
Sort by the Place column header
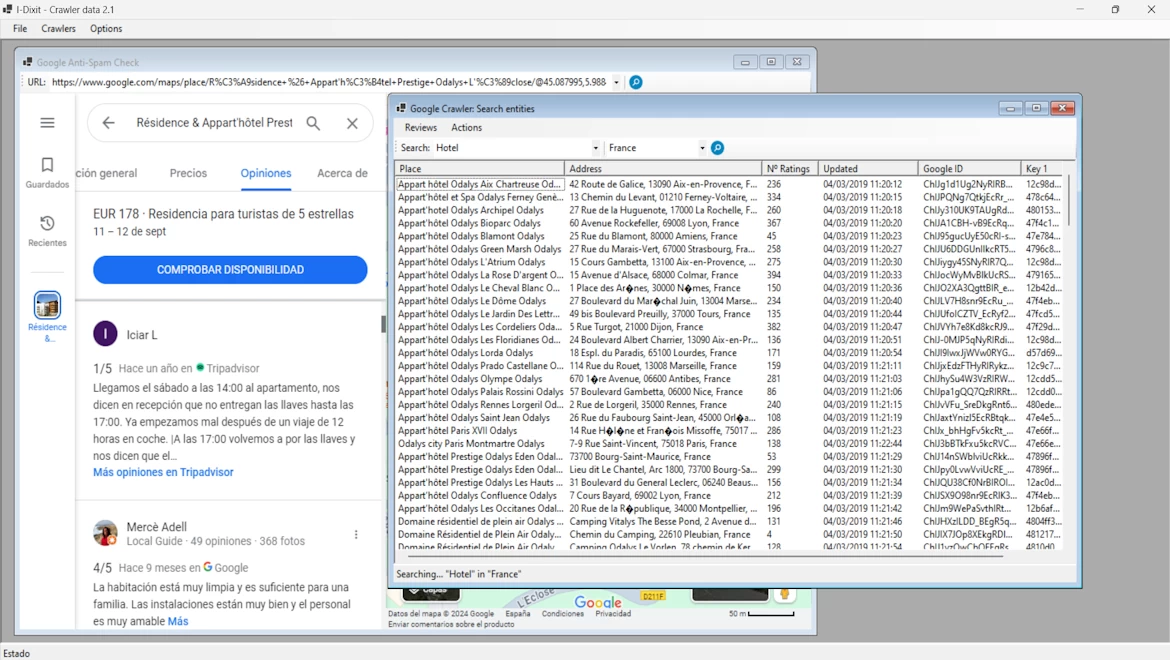[480, 169]
